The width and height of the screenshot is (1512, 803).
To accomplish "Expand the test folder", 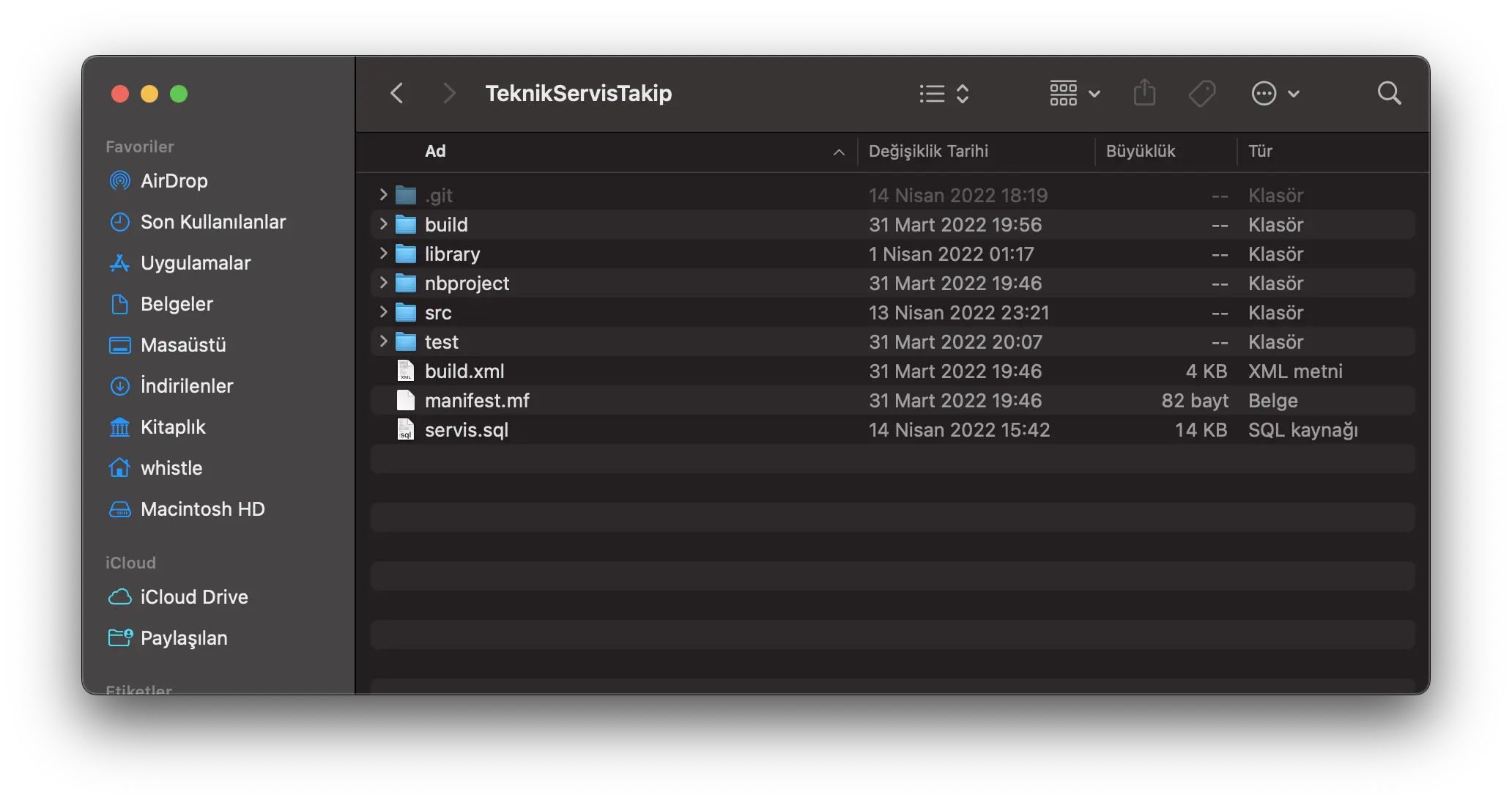I will point(383,341).
